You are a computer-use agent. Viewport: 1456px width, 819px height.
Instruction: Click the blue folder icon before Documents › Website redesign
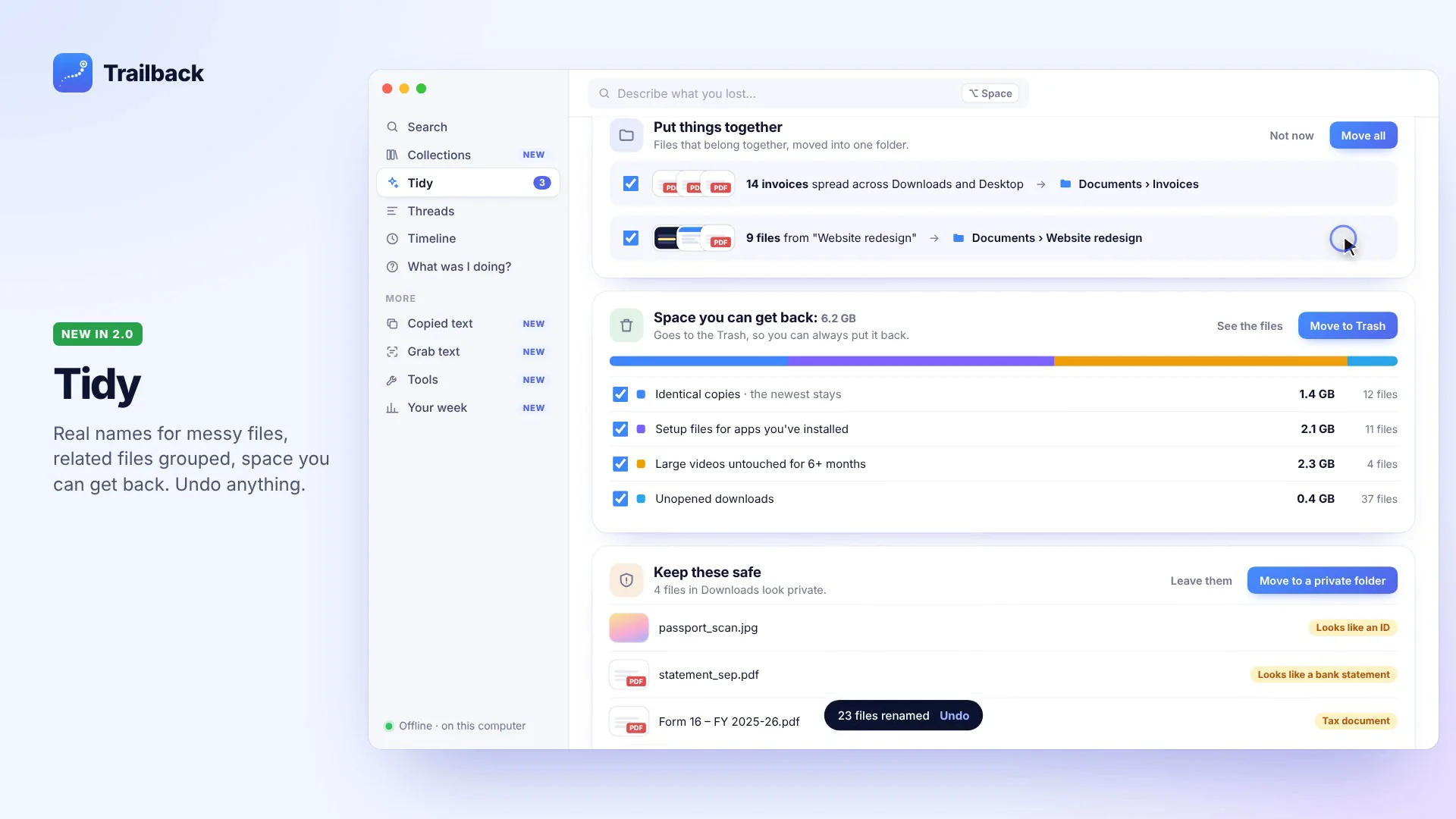(959, 238)
